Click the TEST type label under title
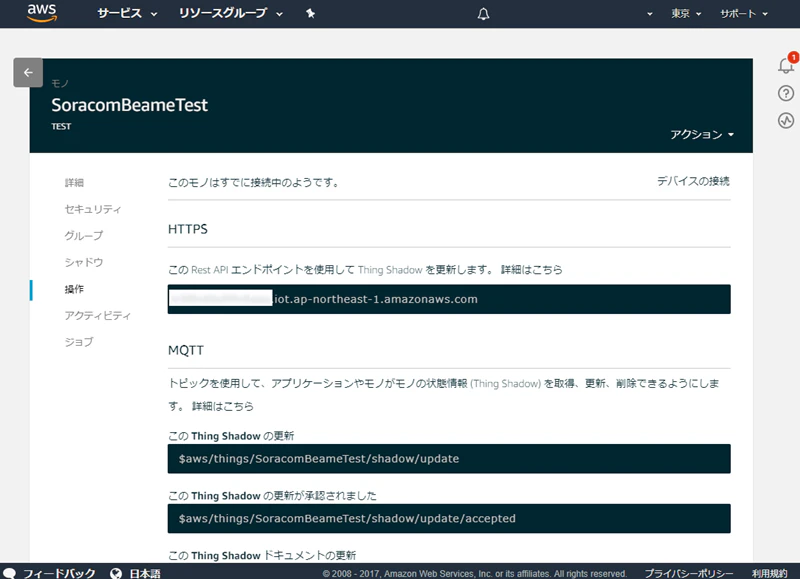The width and height of the screenshot is (800, 579). pos(61,127)
